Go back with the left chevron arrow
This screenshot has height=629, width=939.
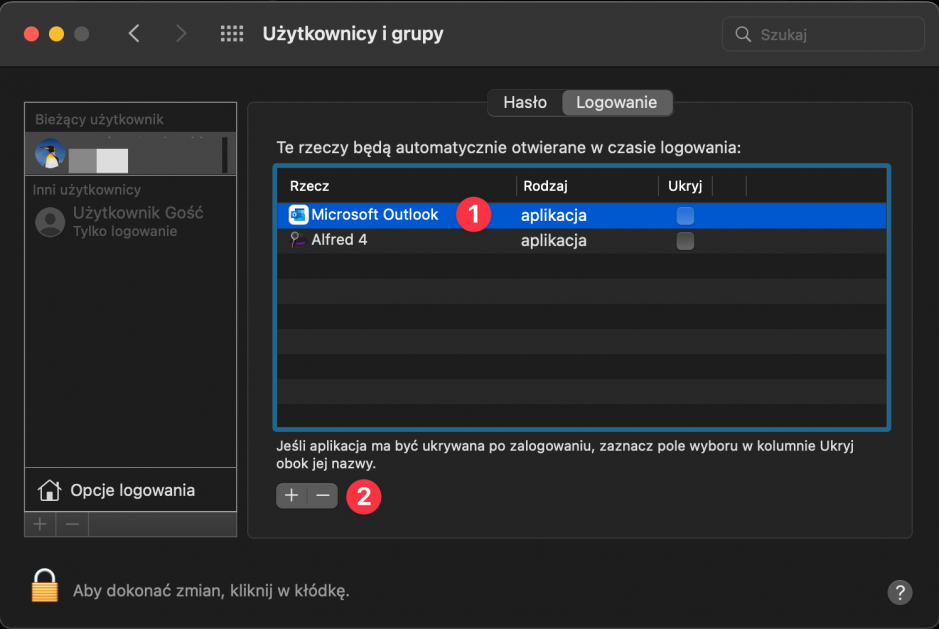pyautogui.click(x=134, y=34)
